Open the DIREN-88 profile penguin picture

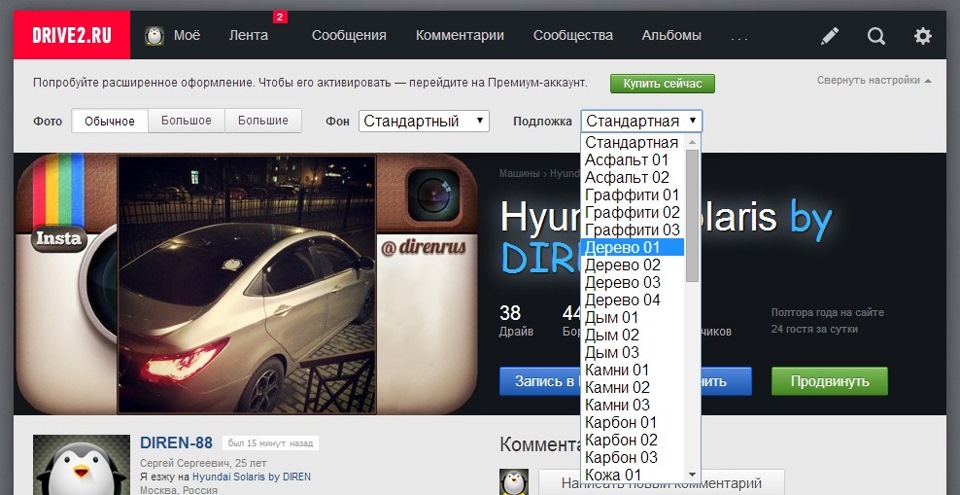pos(81,465)
